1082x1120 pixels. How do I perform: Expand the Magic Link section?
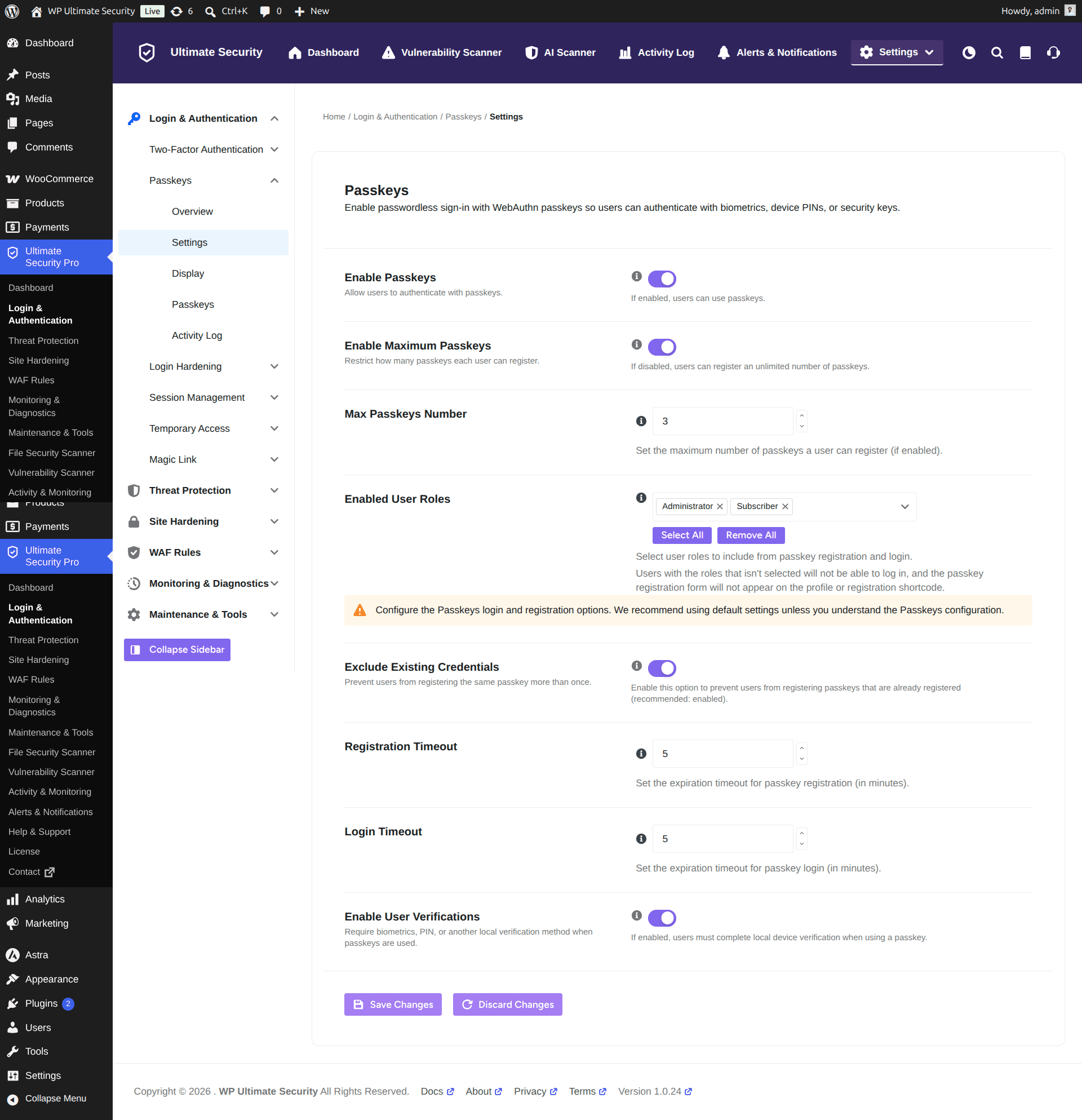coord(274,459)
